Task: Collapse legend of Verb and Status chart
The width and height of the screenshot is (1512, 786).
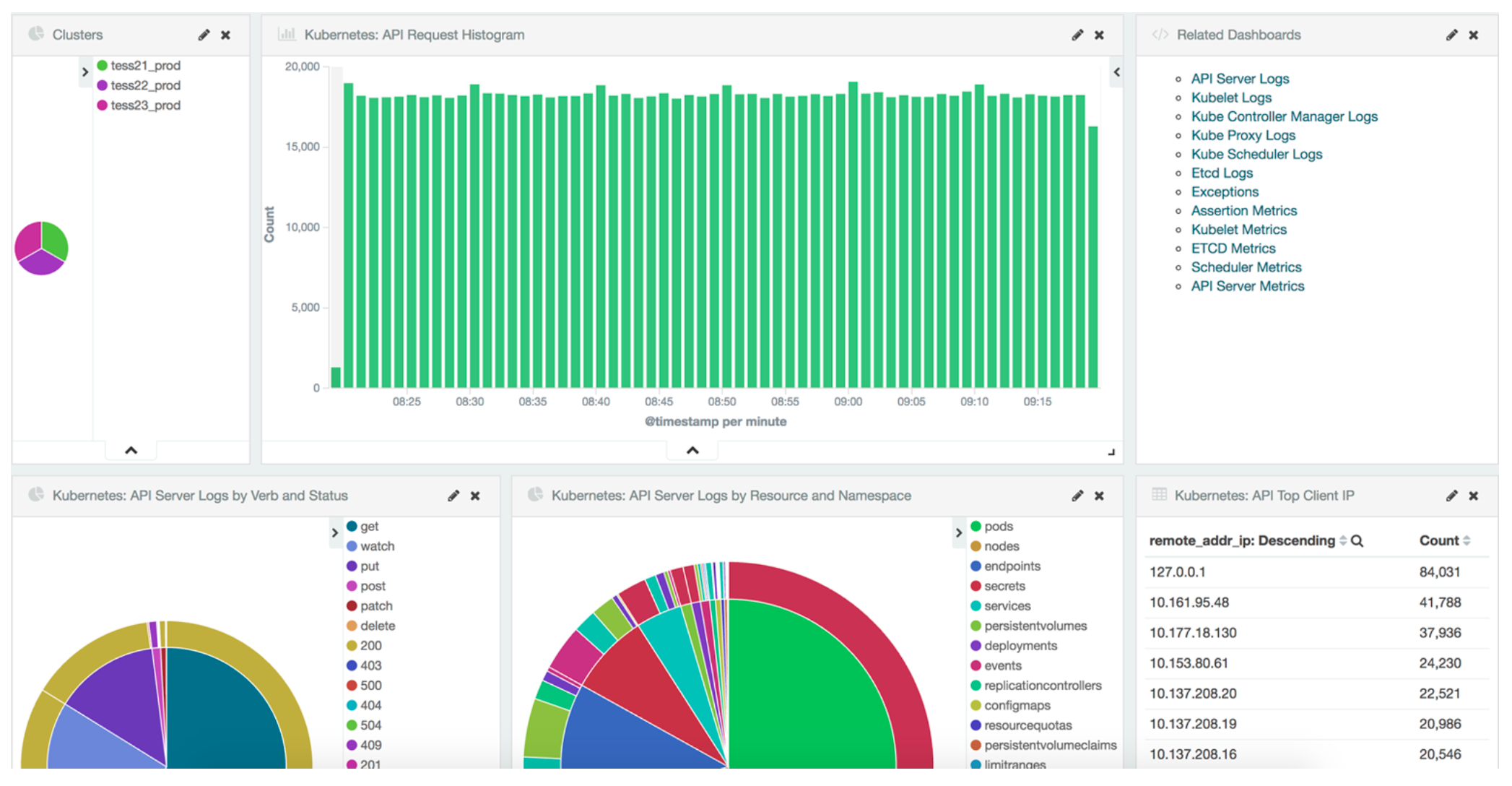Action: point(334,533)
